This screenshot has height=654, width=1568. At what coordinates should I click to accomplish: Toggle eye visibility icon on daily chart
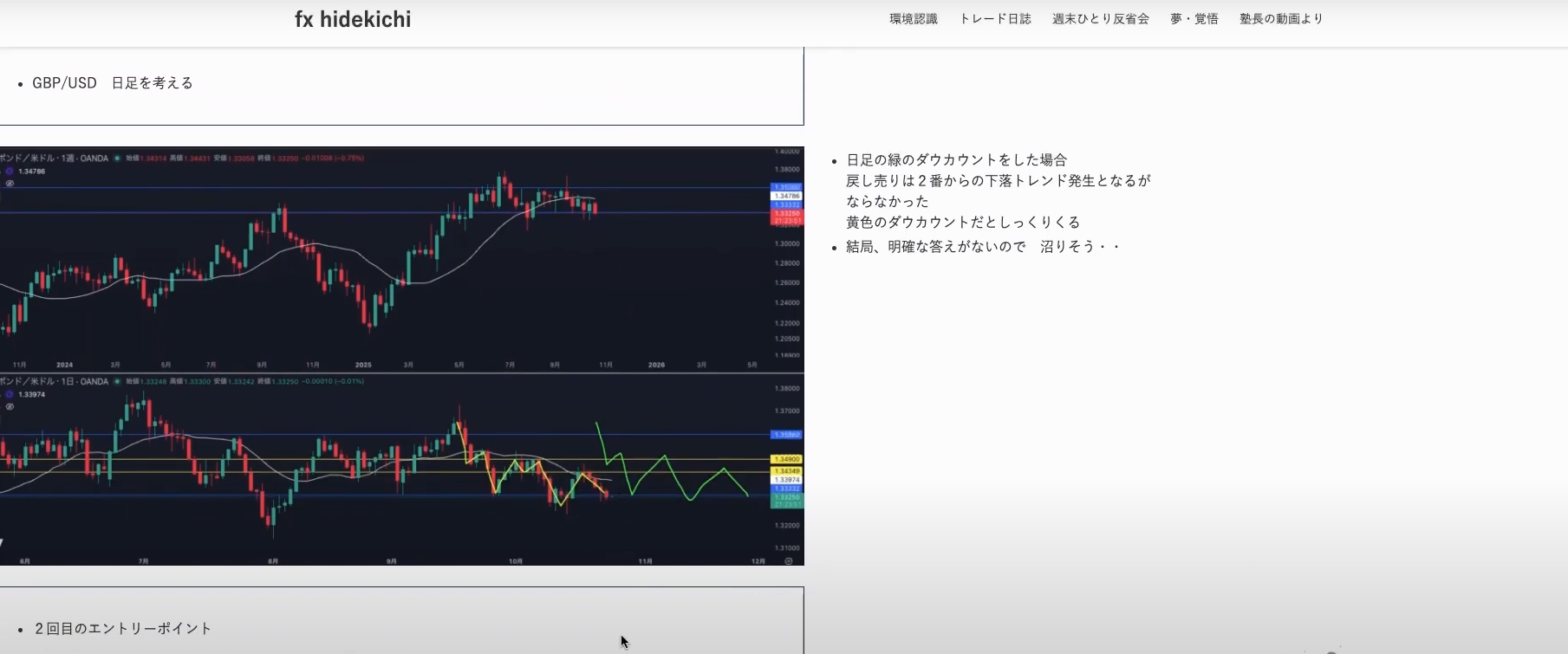pos(10,406)
